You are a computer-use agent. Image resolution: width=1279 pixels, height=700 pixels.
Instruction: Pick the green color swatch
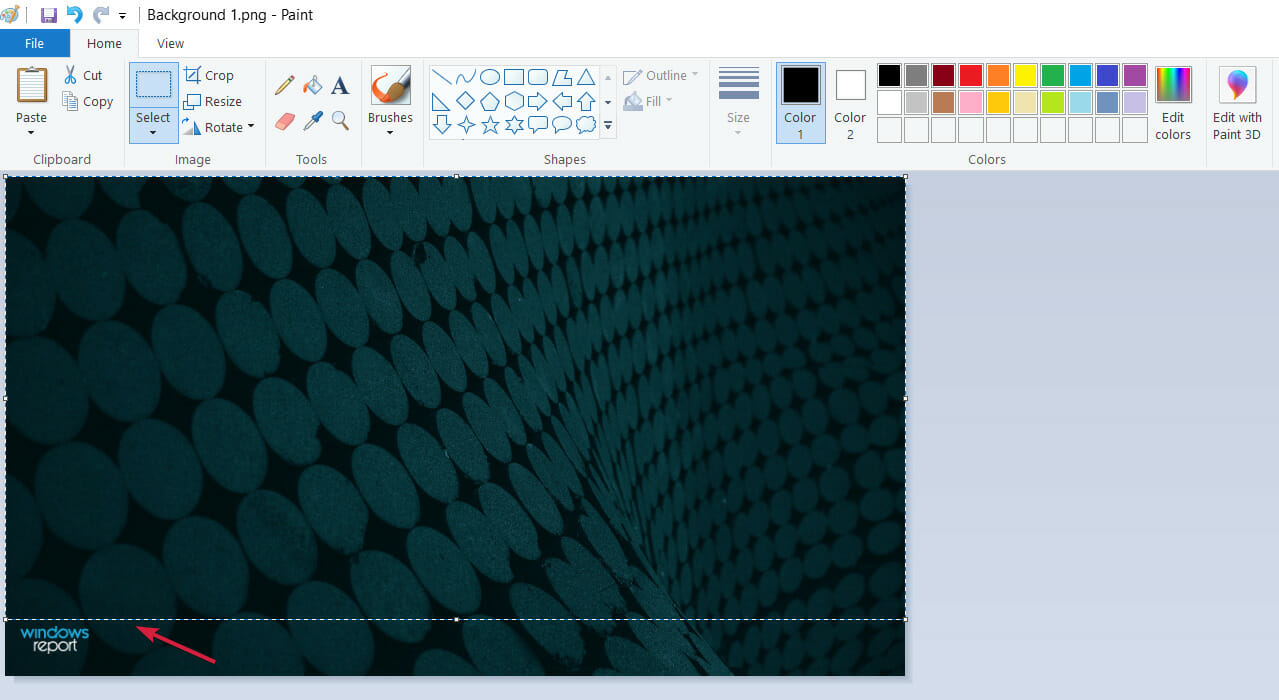pyautogui.click(x=1052, y=75)
